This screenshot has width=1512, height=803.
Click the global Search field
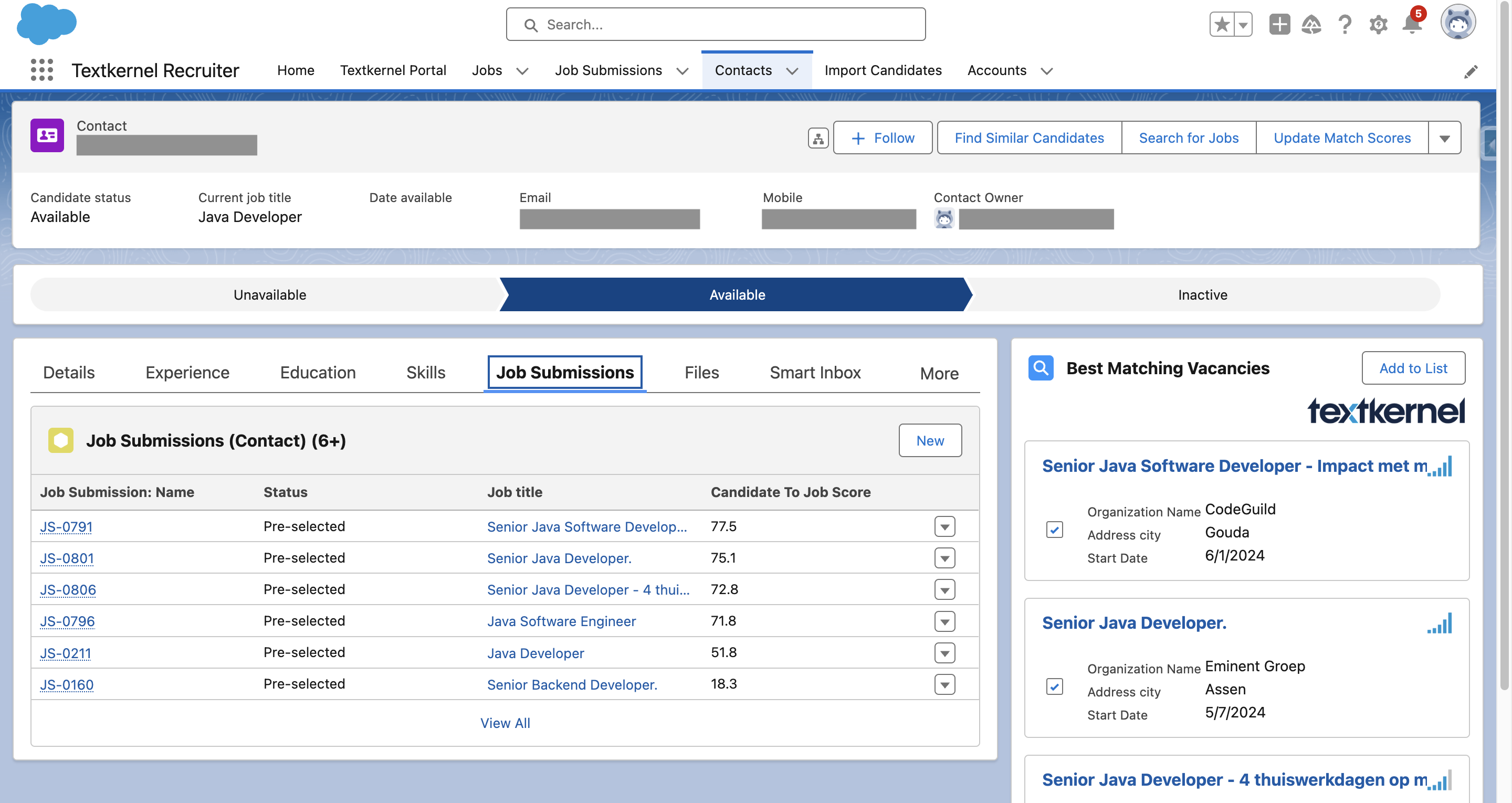point(716,25)
